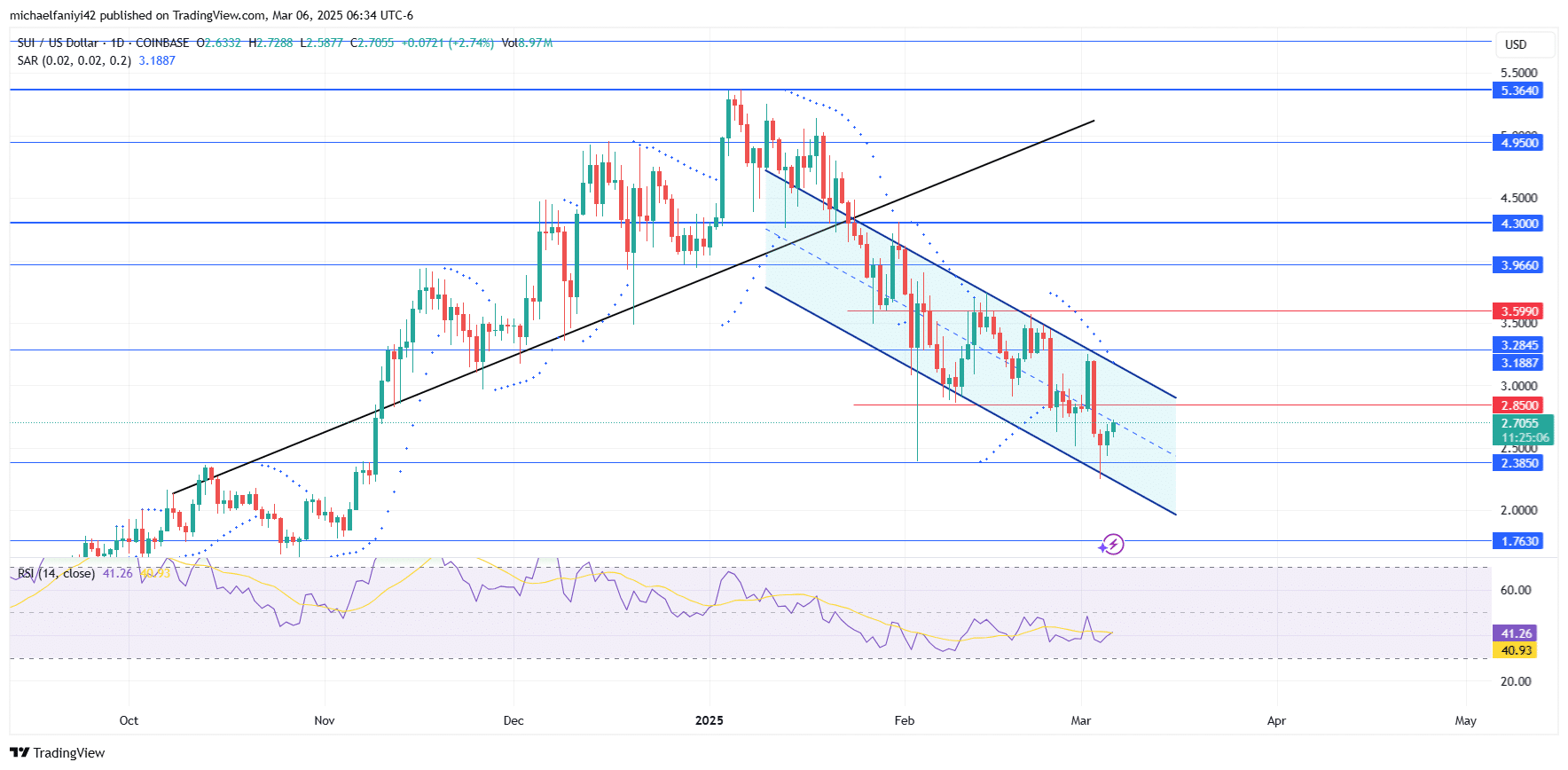Click the SAR 3.1887 price label

pyautogui.click(x=1518, y=363)
